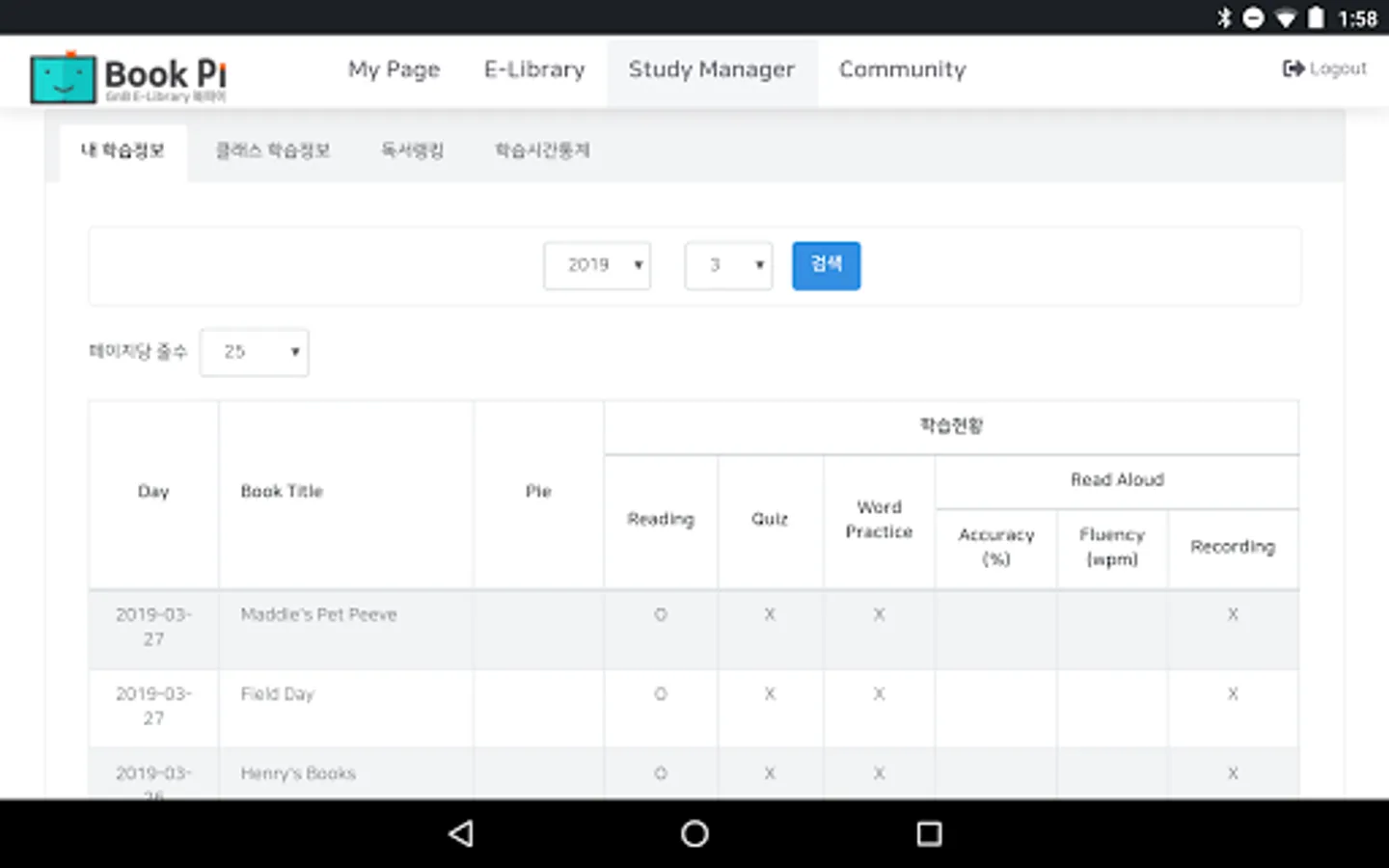Open the Community menu

click(x=902, y=69)
